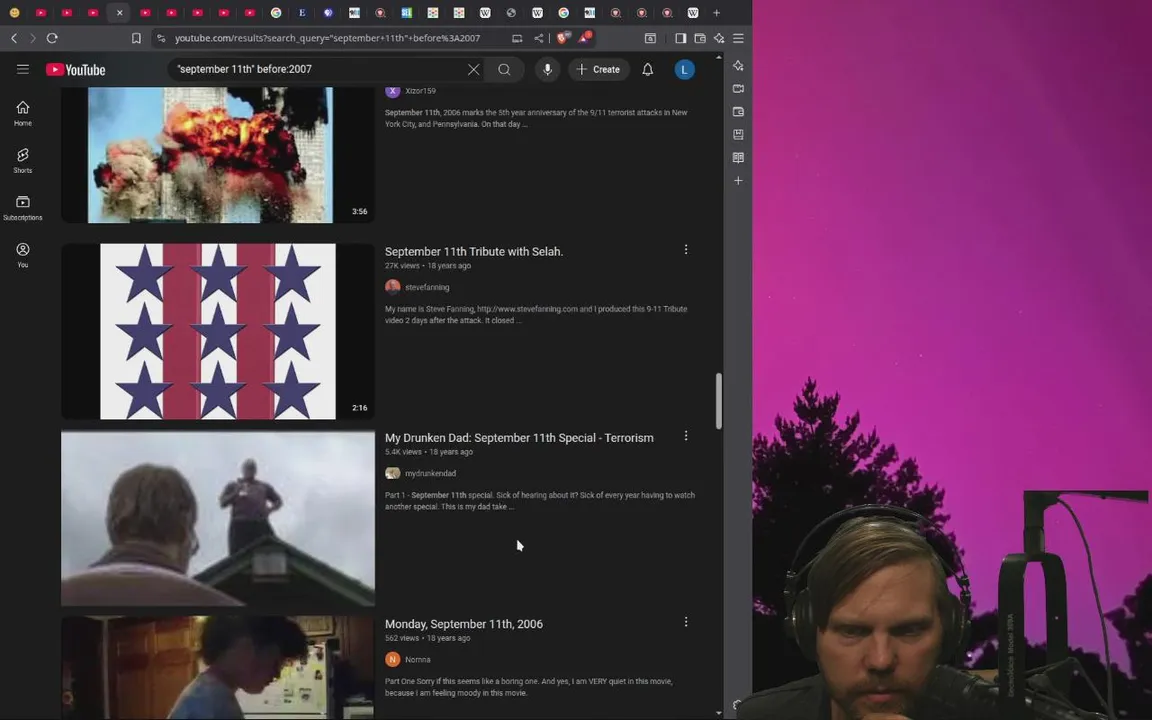Play the man on roof thumbnail
Viewport: 1152px width, 720px height.
coord(217,518)
